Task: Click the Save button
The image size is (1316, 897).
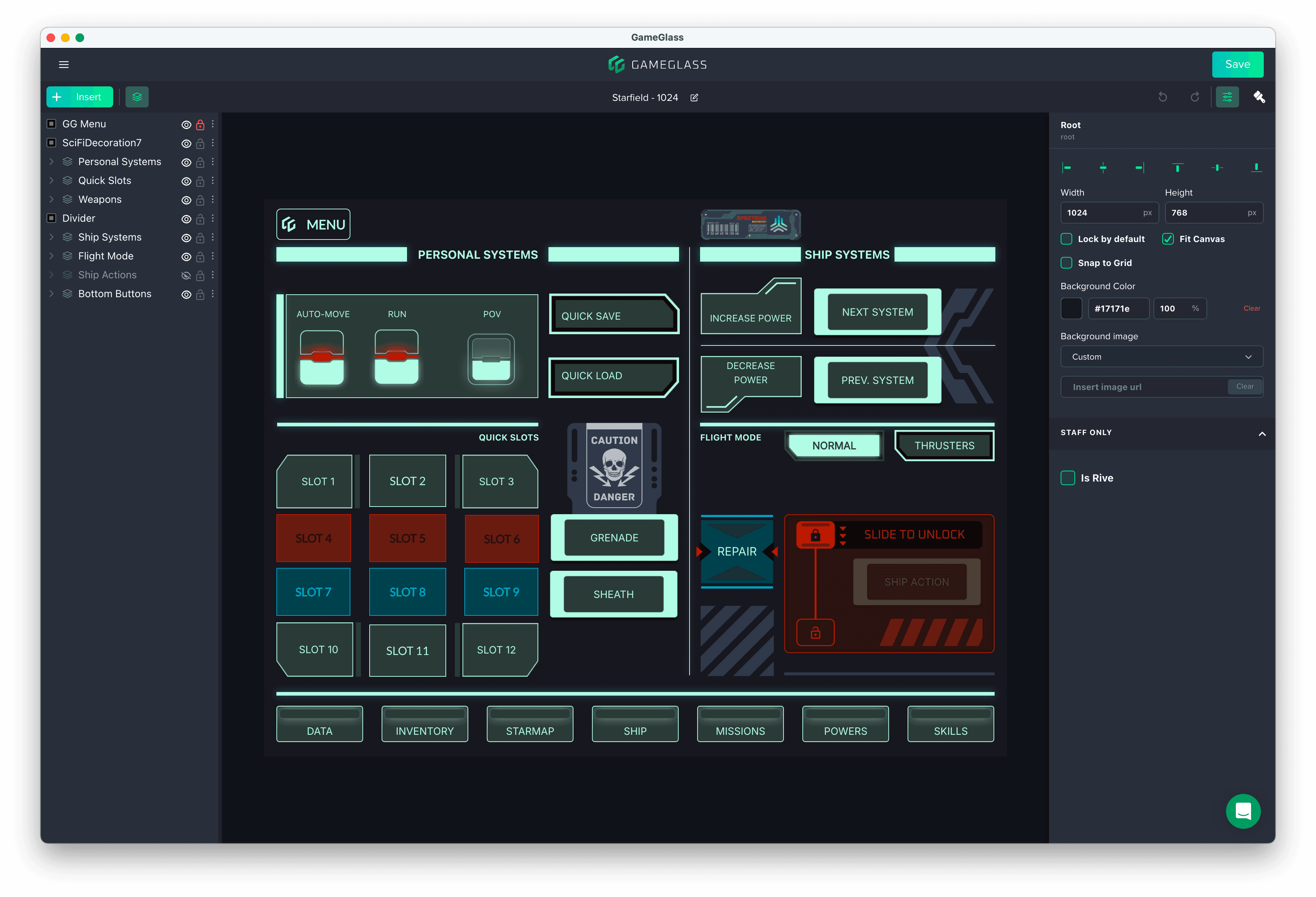Action: pos(1237,65)
